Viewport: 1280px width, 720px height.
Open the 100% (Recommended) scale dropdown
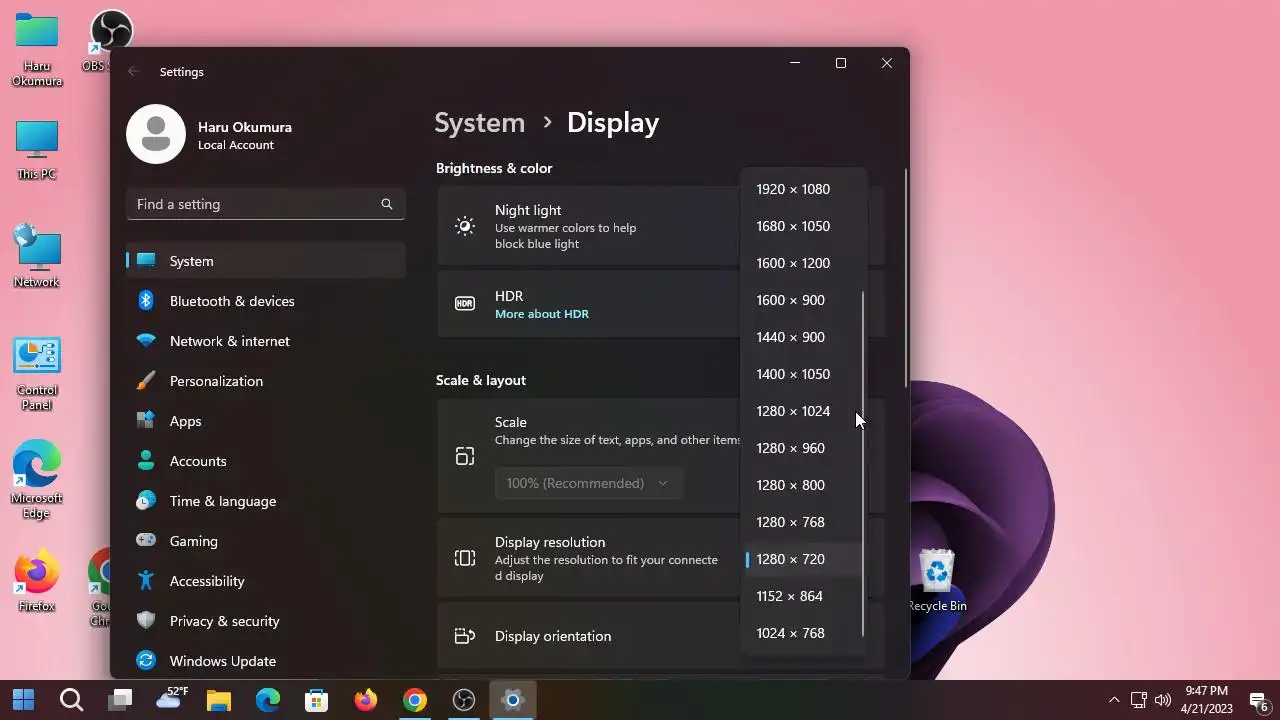[x=588, y=483]
